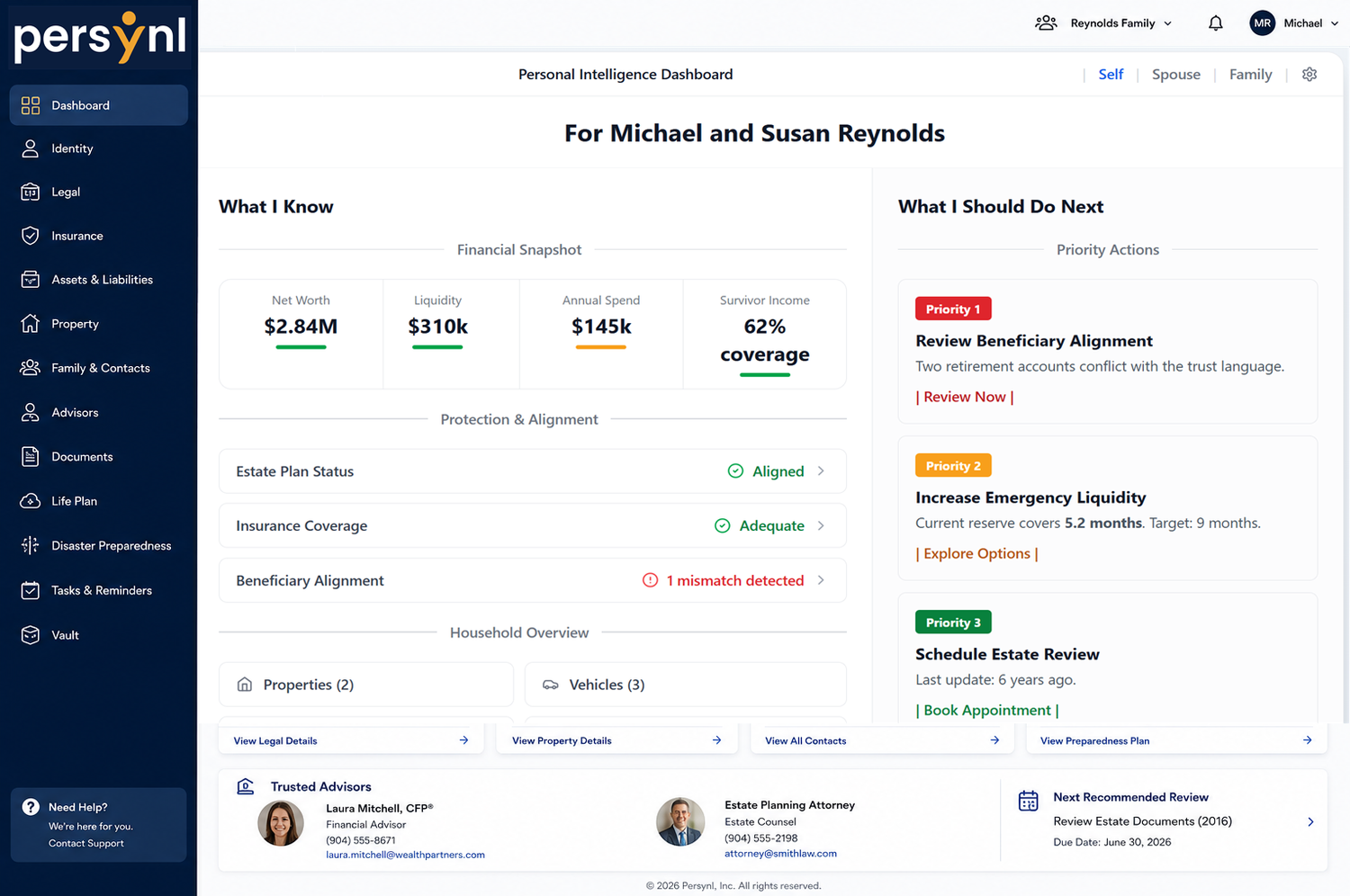
Task: Click the green Priority 3 badge
Action: [953, 622]
